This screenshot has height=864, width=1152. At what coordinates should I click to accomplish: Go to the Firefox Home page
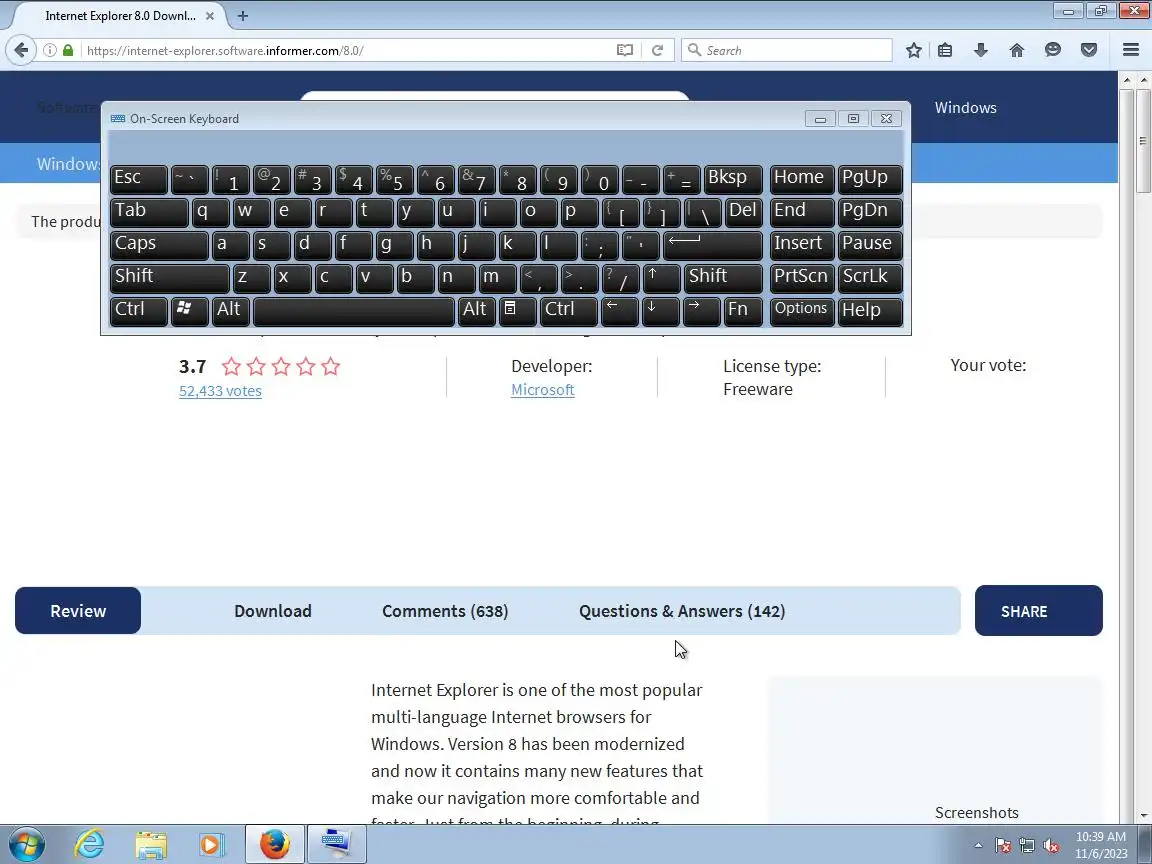[x=1017, y=50]
